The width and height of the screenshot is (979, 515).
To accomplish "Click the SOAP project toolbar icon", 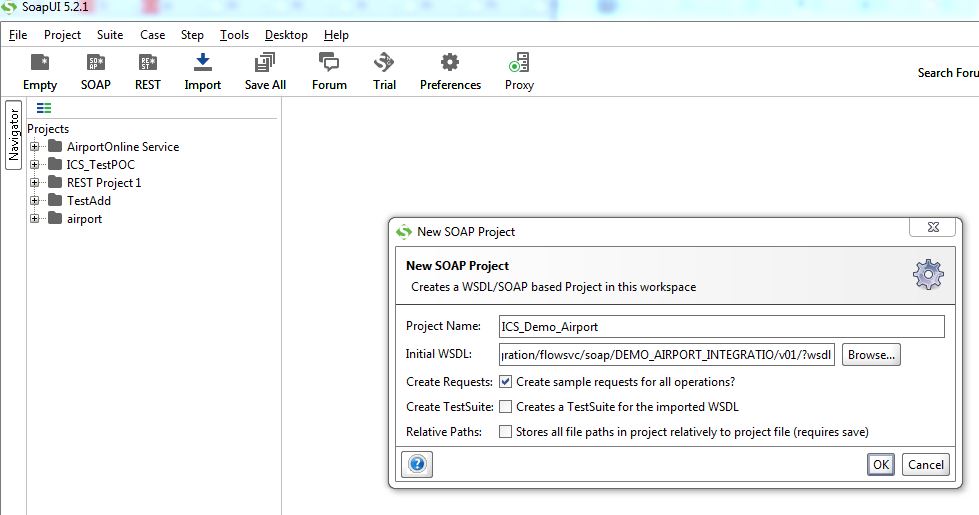I will coord(96,63).
